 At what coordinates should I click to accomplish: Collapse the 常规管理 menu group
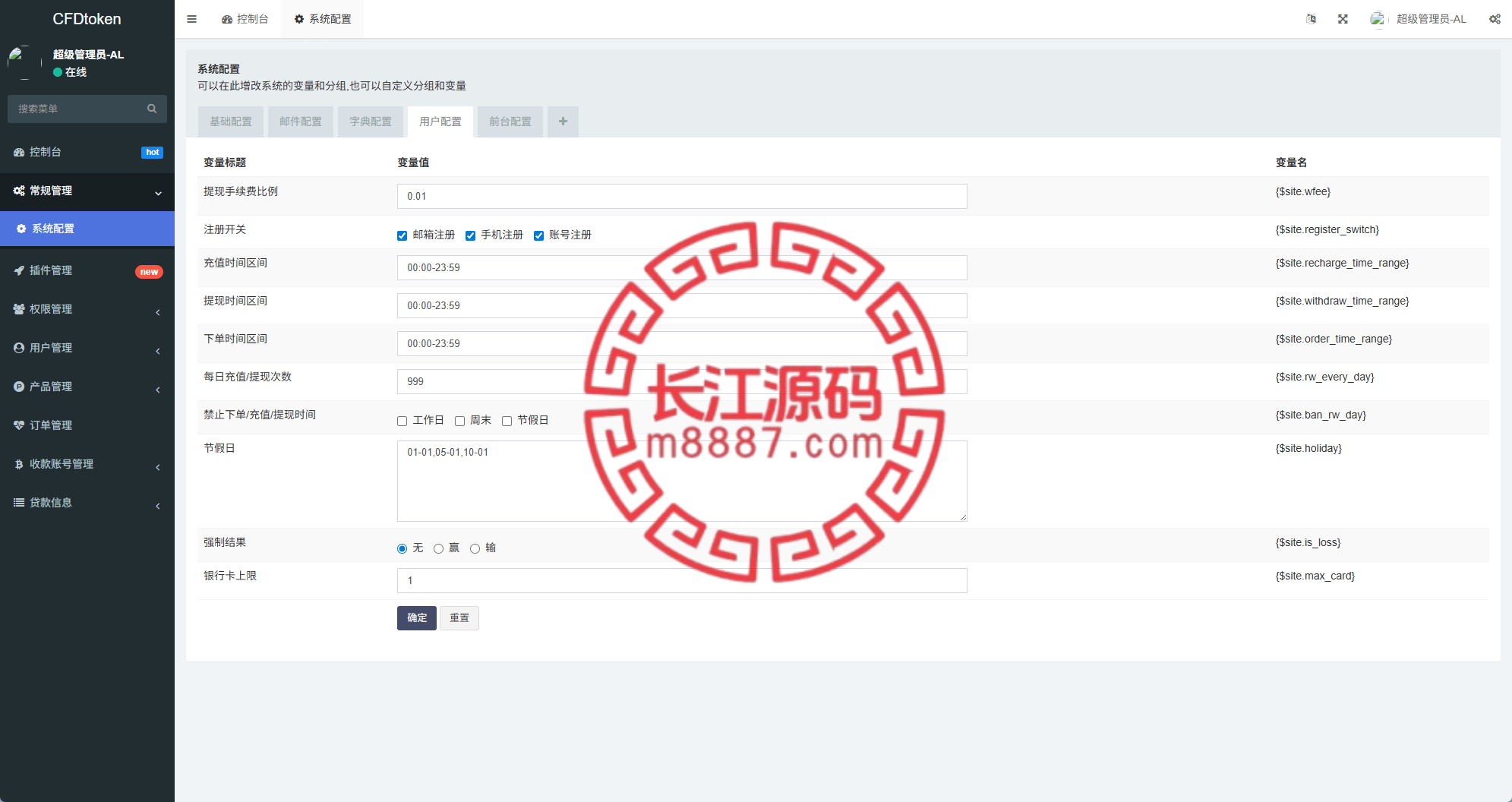click(87, 191)
